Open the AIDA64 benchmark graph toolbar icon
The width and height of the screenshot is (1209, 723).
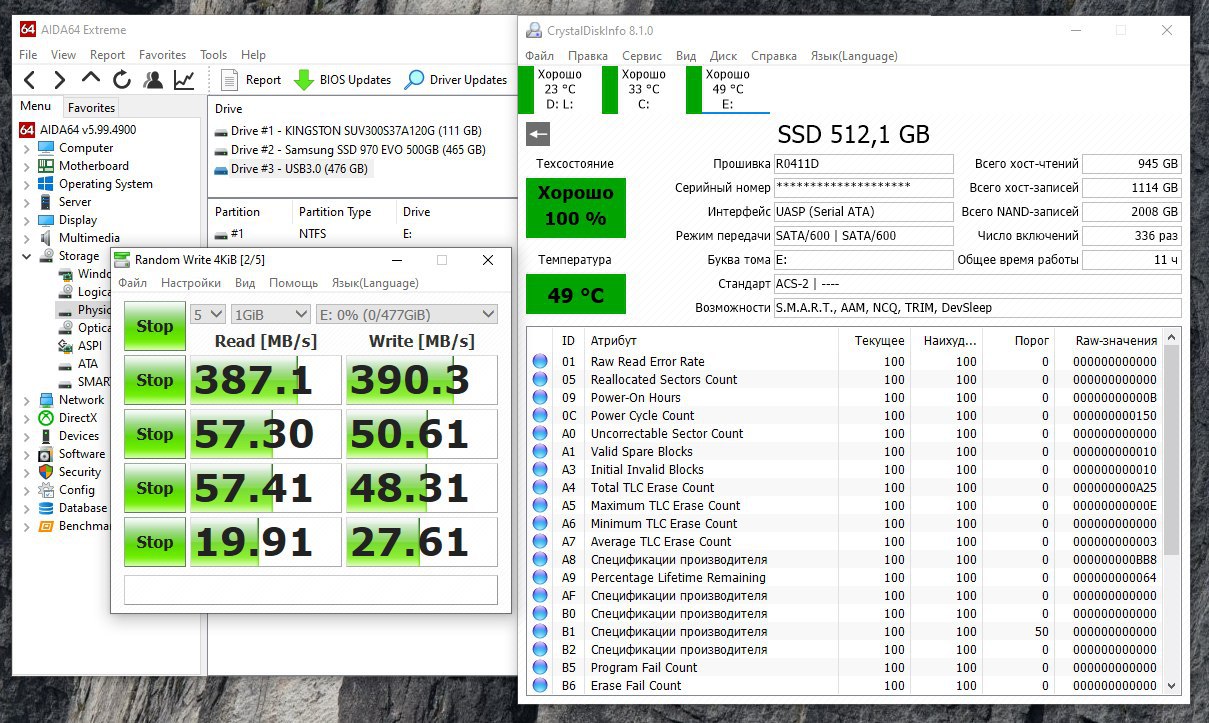[x=184, y=80]
